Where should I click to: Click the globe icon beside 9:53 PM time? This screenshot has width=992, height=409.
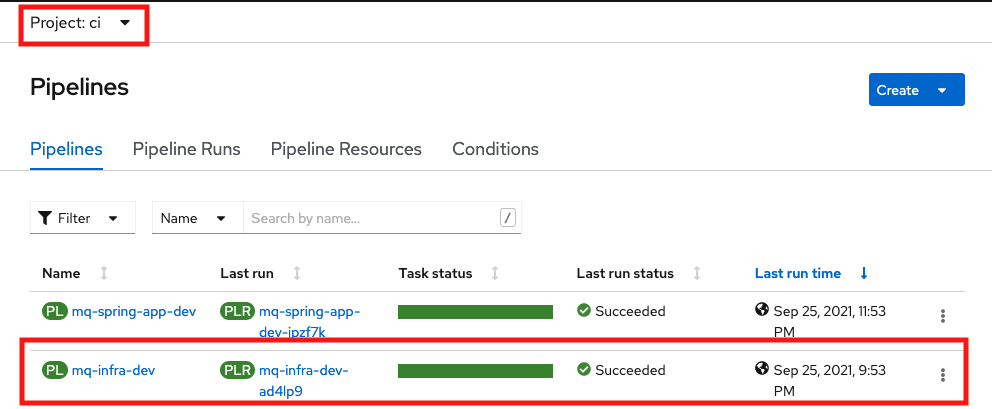click(762, 368)
